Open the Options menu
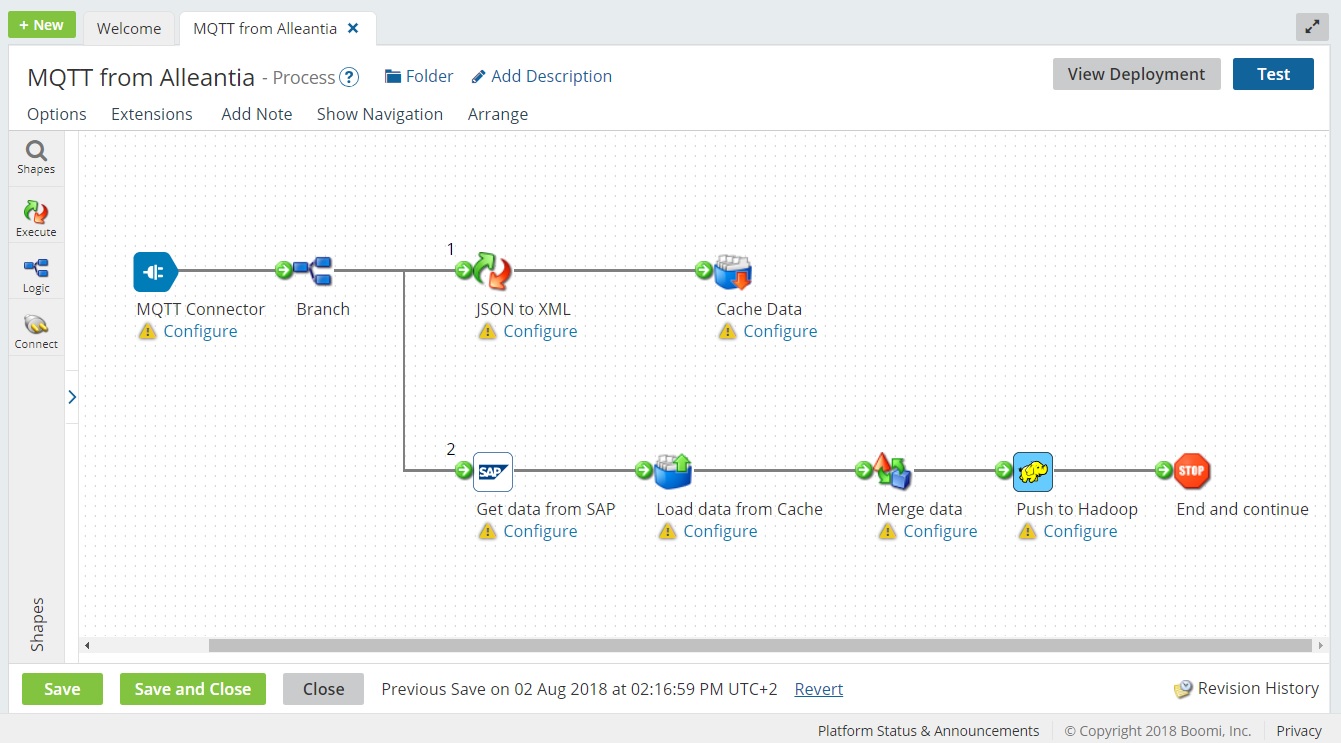The height and width of the screenshot is (743, 1341). click(x=57, y=114)
